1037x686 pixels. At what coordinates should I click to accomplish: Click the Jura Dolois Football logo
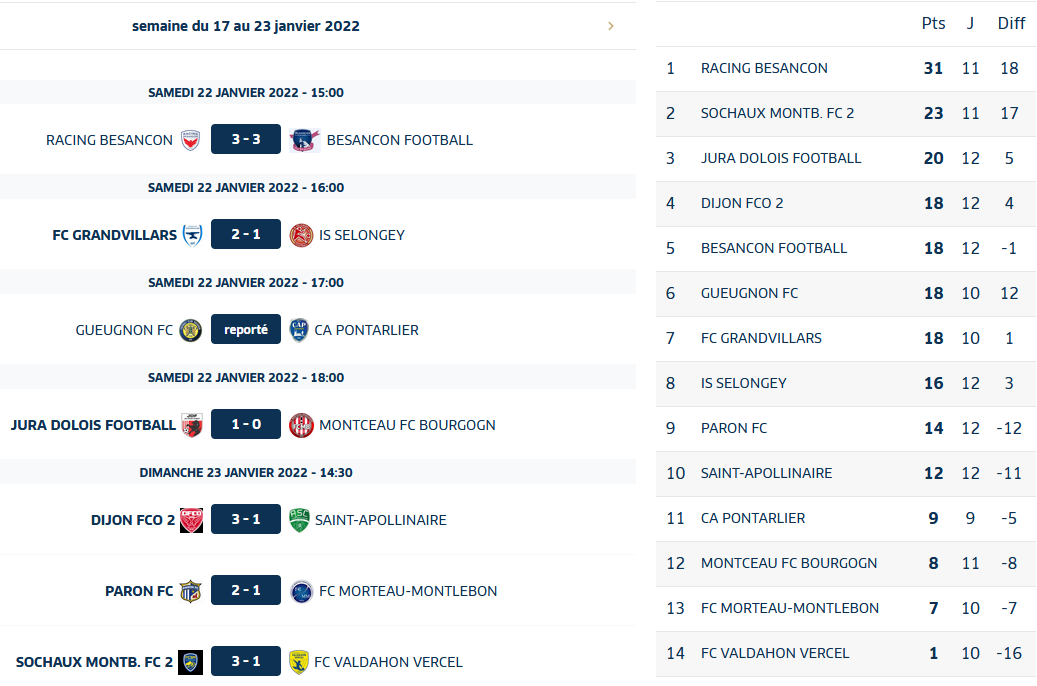(x=192, y=425)
